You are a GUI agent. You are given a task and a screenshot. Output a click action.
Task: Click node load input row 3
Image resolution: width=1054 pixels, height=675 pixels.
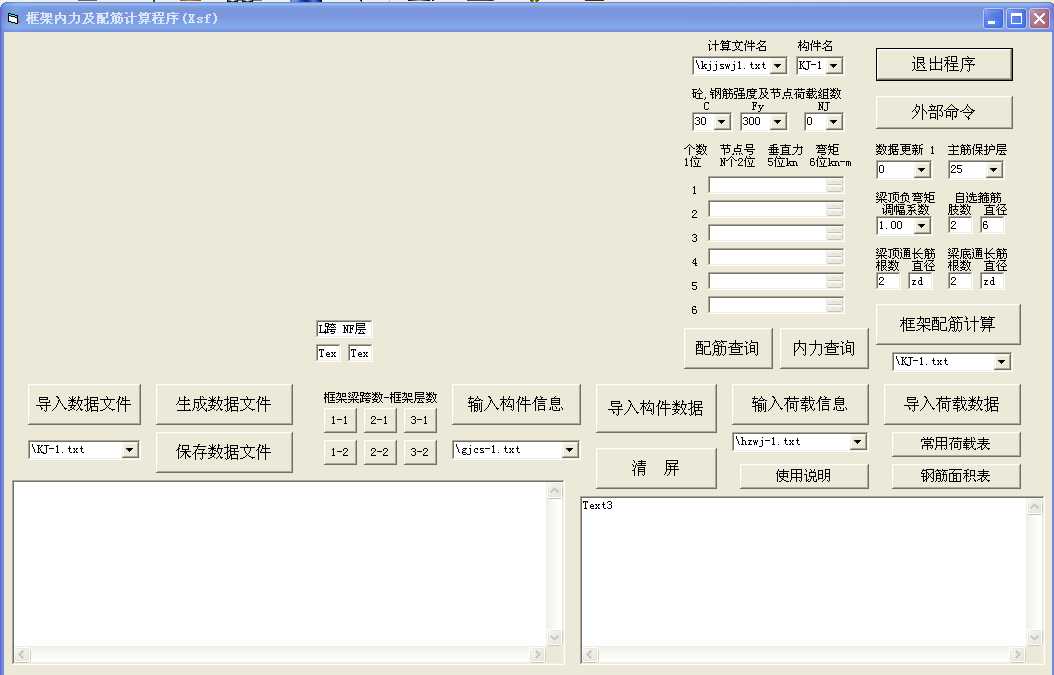[x=776, y=233]
